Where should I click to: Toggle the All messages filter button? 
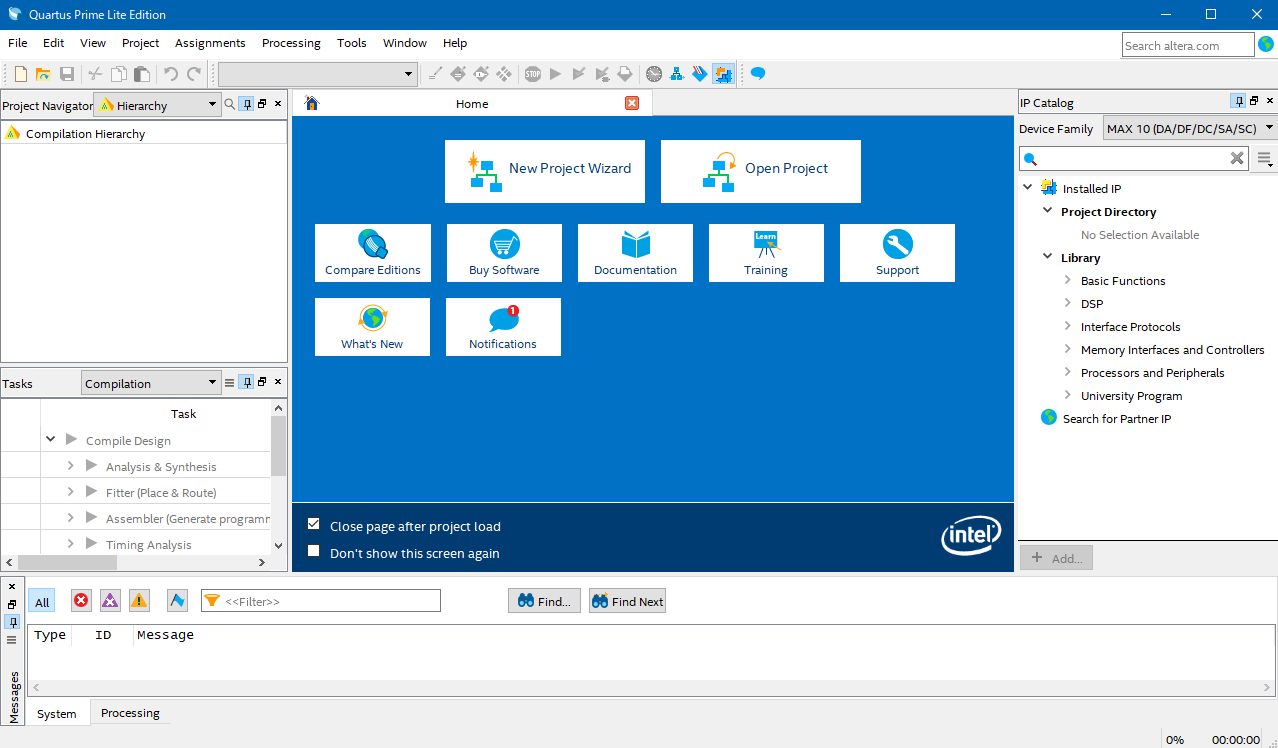click(x=42, y=601)
